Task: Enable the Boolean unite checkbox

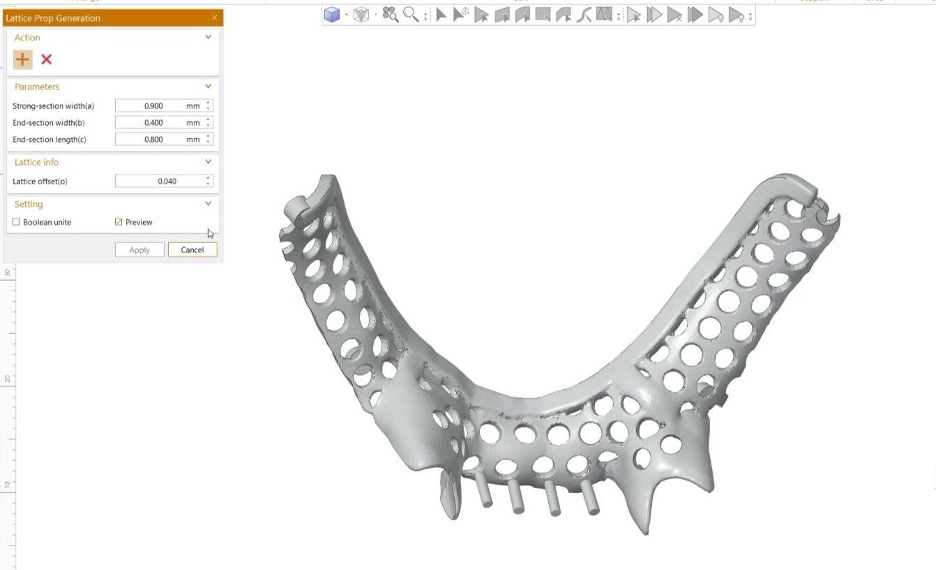Action: pyautogui.click(x=16, y=222)
